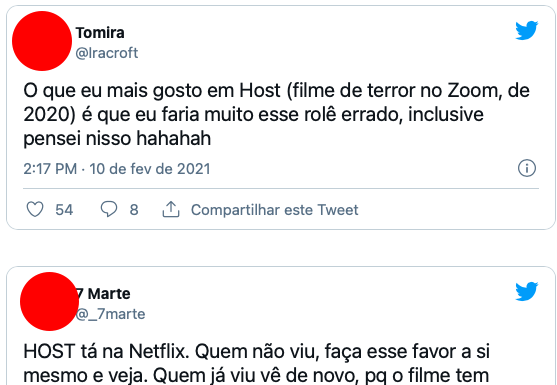Viewport: 557px width, 385px height.
Task: Open Tomira's tweet text about Host
Action: [276, 115]
